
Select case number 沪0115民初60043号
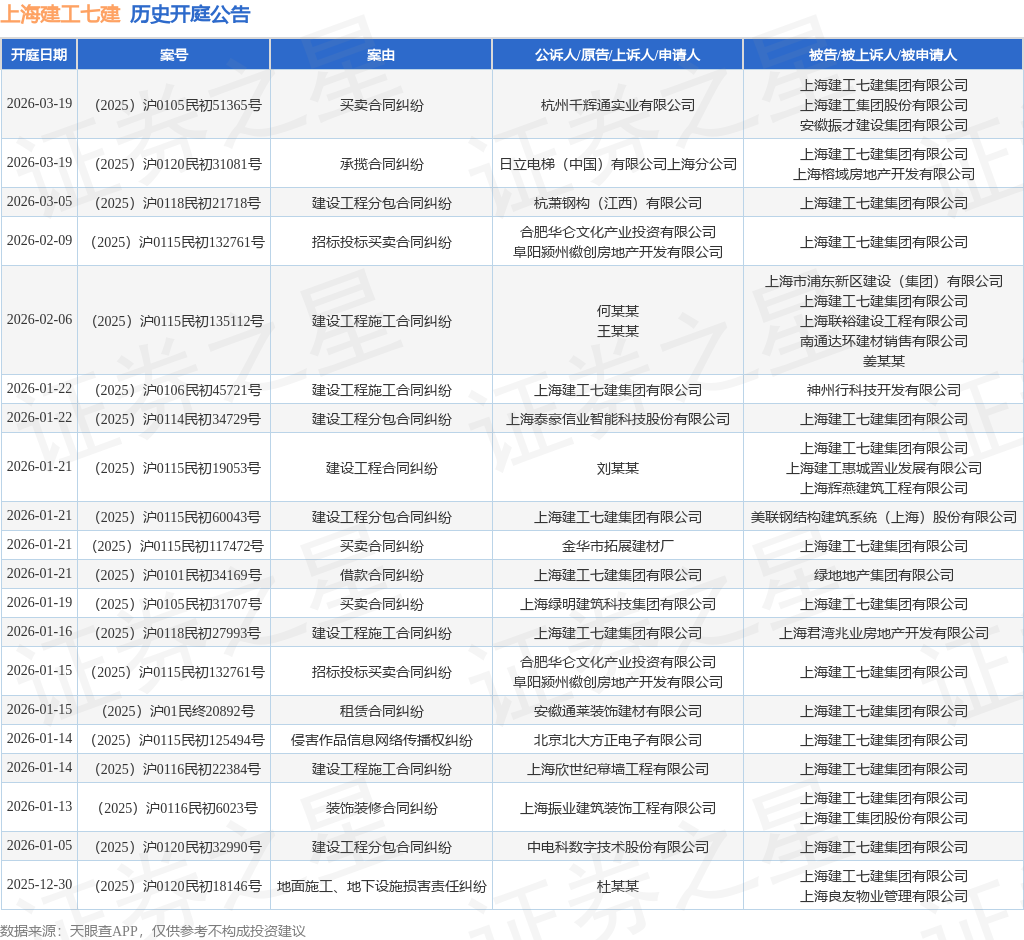pyautogui.click(x=178, y=517)
